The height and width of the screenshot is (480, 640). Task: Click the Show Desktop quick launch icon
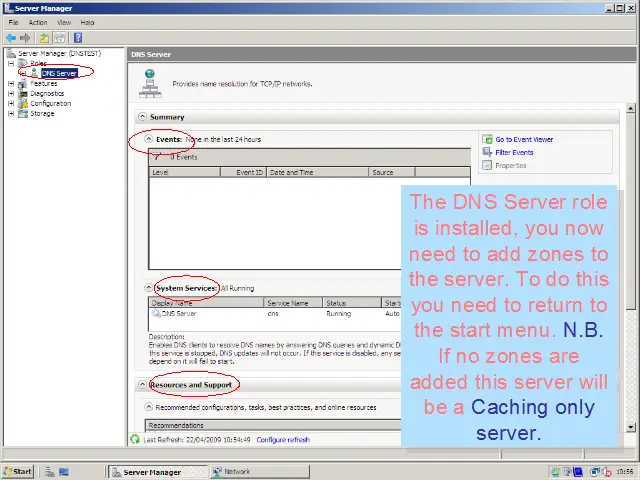pos(64,472)
